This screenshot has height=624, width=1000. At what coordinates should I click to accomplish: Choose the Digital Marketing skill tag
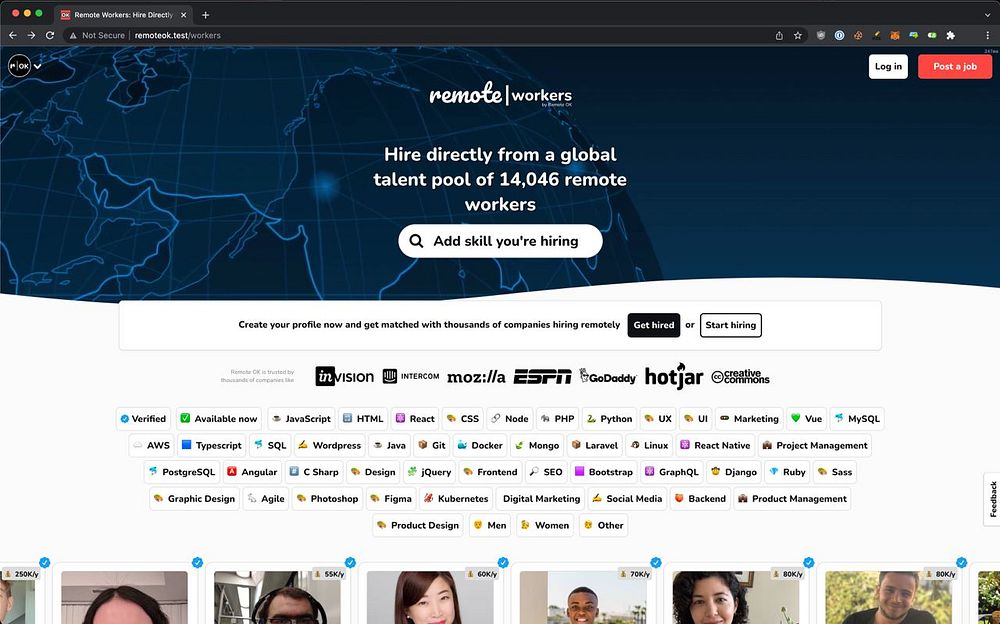[x=540, y=499]
